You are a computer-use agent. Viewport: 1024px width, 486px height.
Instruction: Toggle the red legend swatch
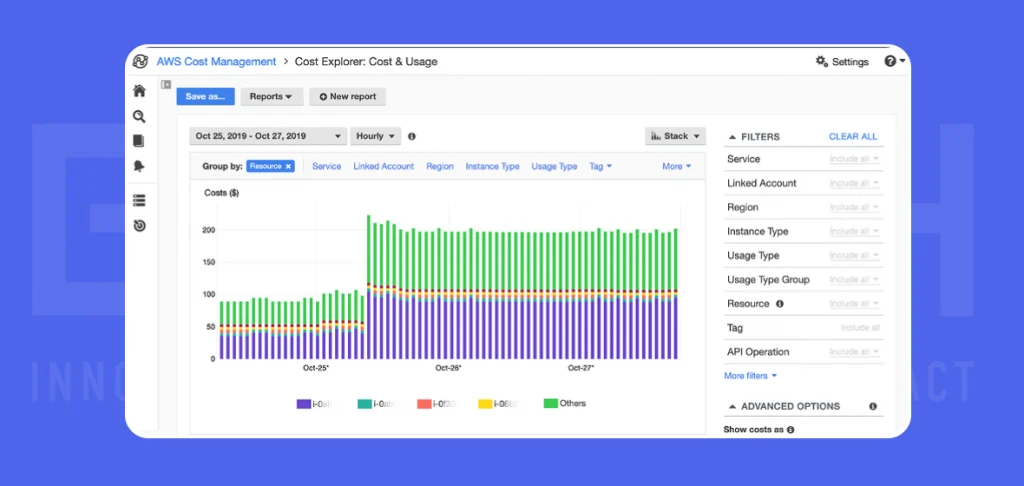point(424,404)
